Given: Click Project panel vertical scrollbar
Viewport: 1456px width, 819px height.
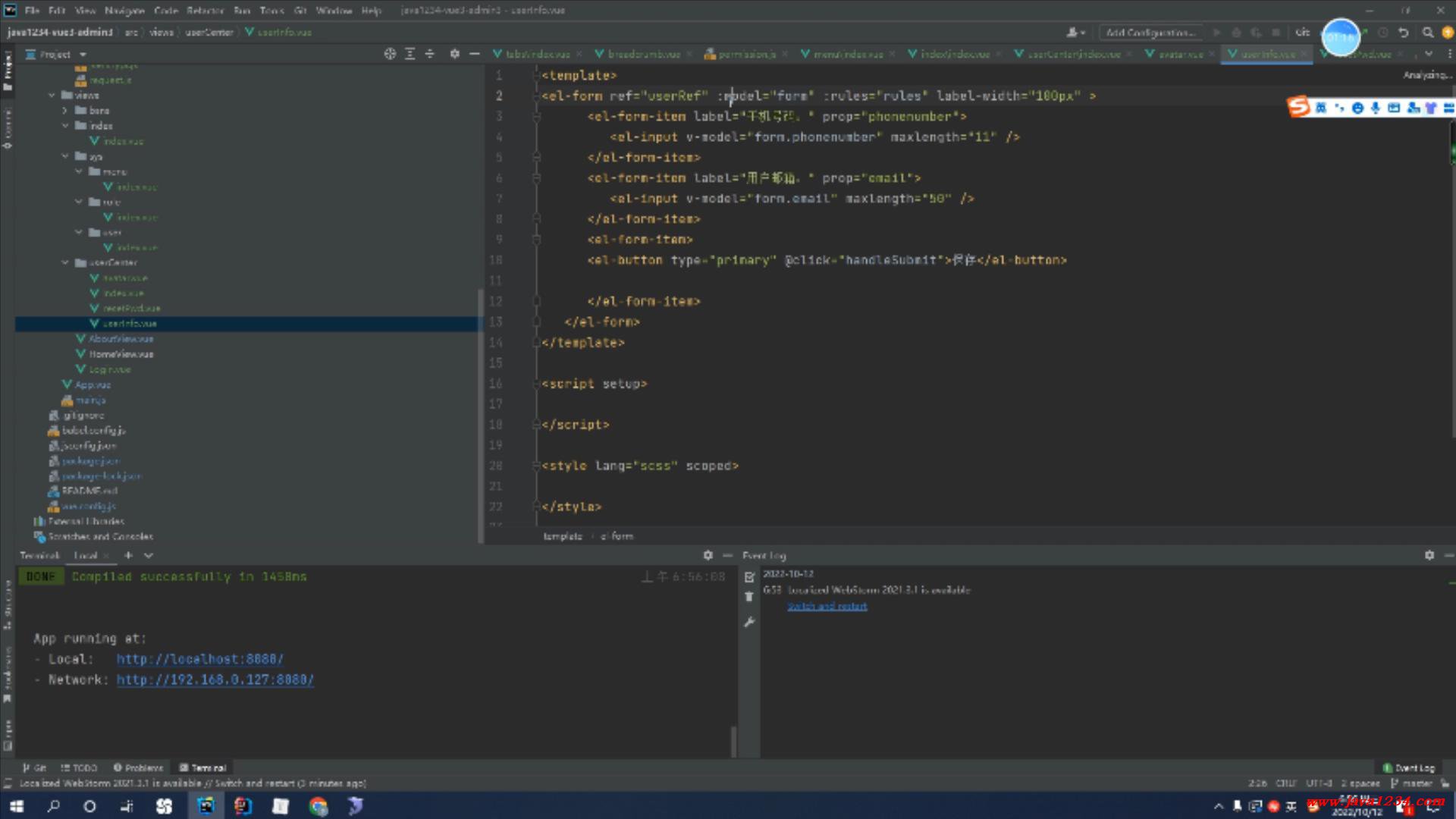Looking at the screenshot, I should pos(481,416).
